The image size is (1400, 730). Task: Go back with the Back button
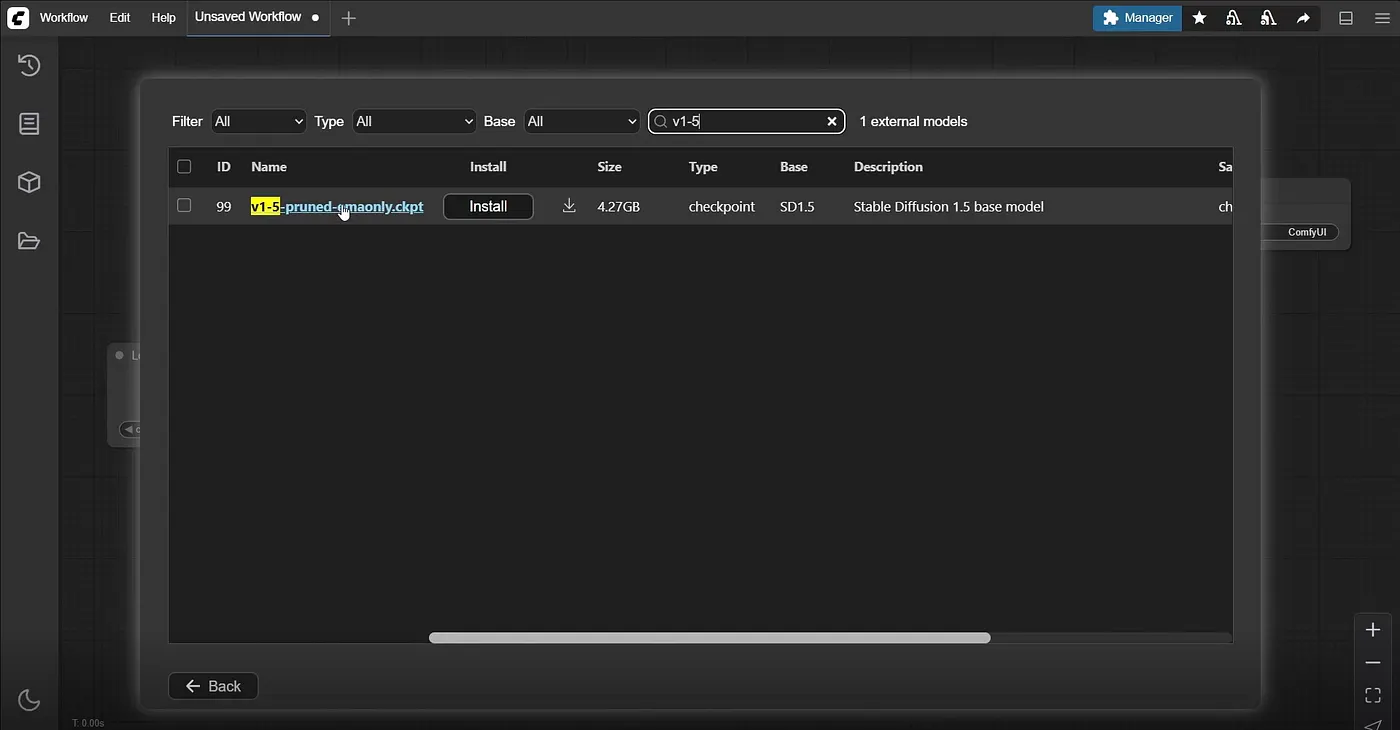click(213, 686)
